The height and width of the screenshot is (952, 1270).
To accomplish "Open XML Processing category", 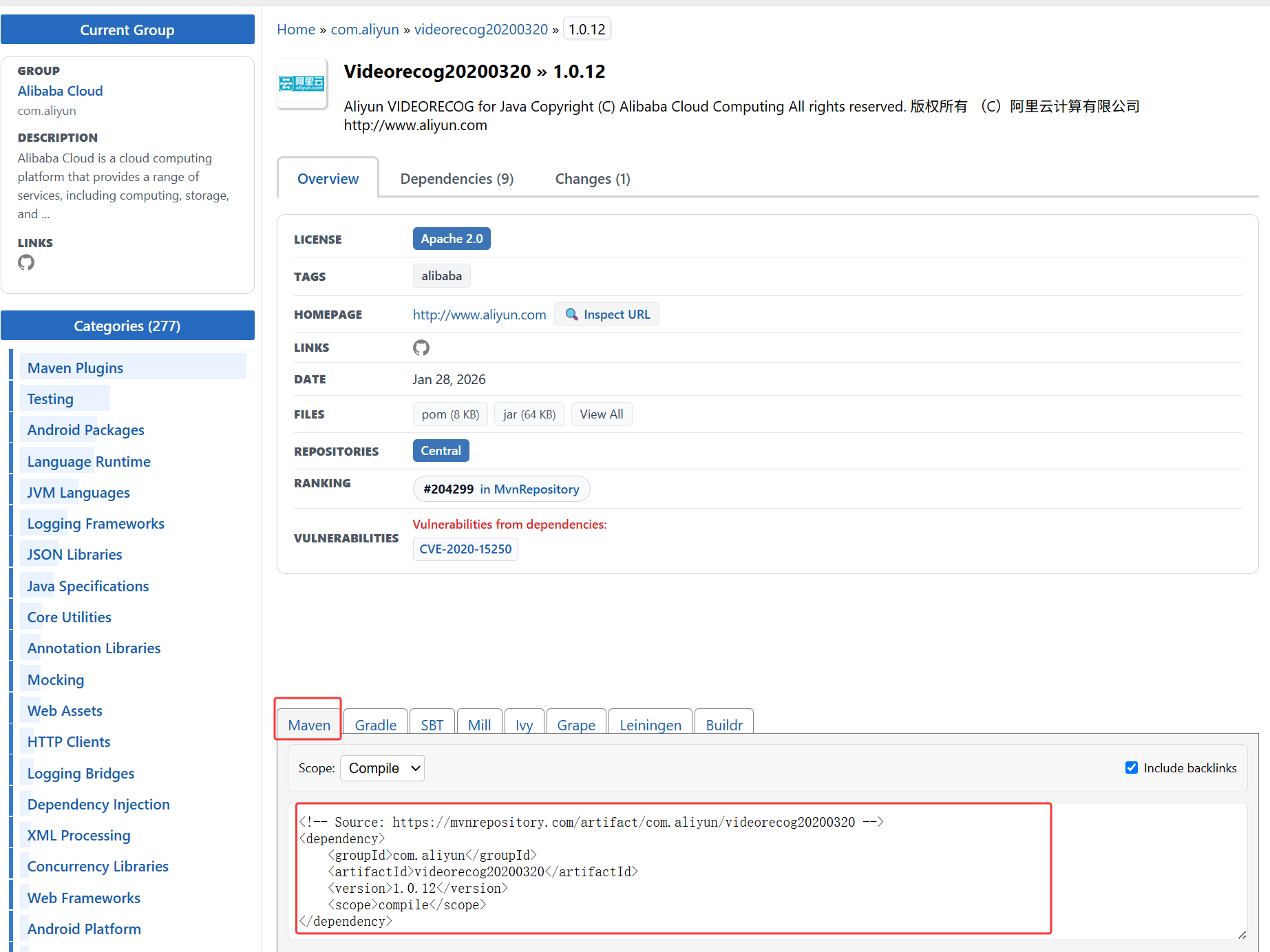I will tap(78, 836).
